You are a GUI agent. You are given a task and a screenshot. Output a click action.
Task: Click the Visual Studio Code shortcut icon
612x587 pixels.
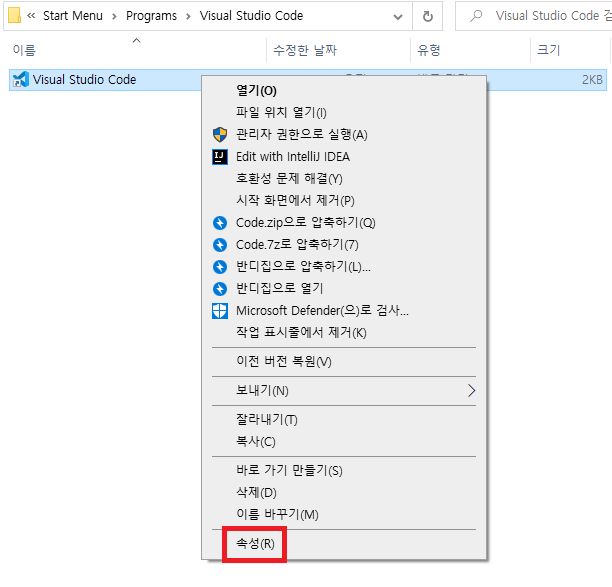[x=20, y=80]
